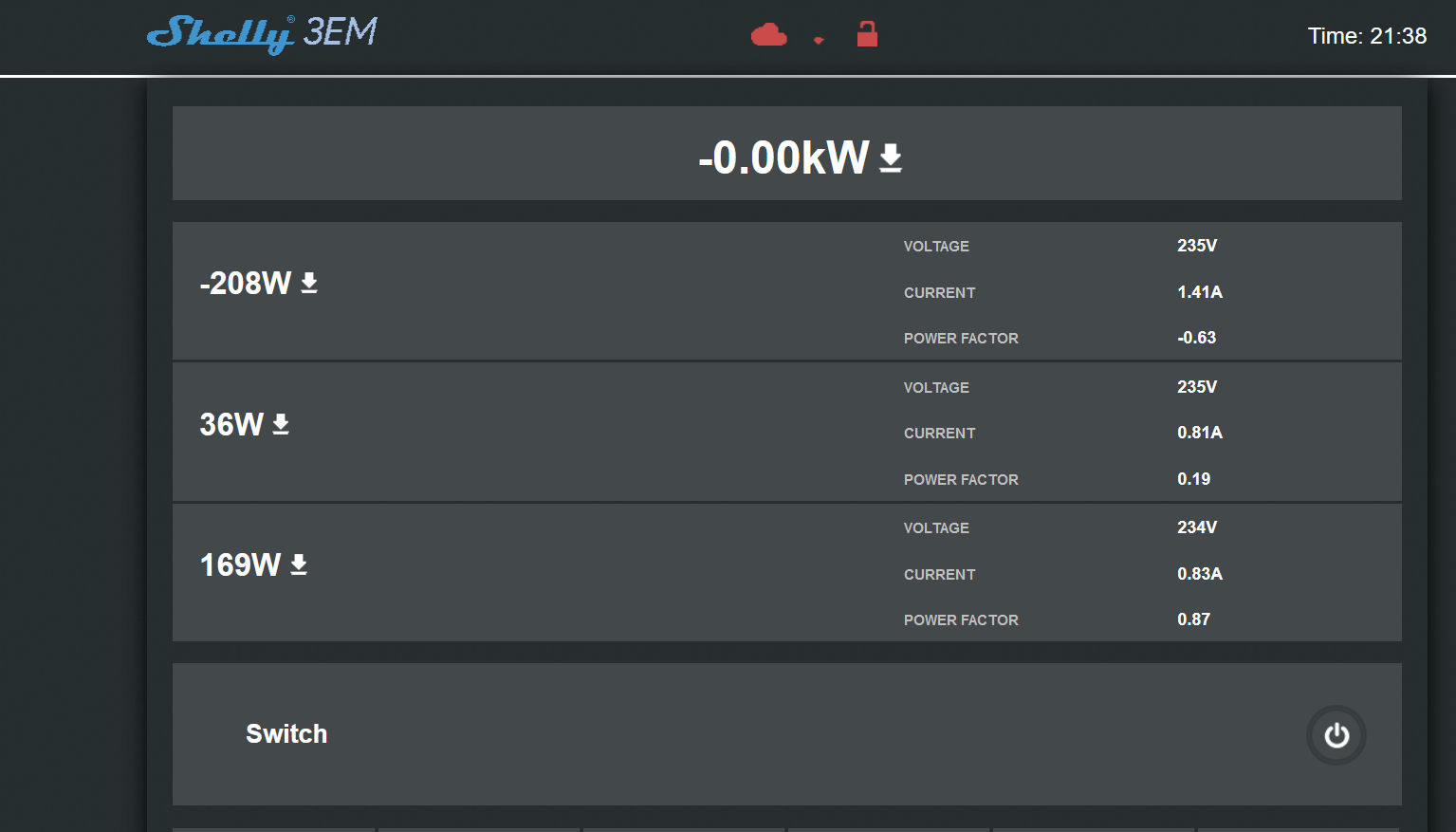Click the -0.63 power factor value
Viewport: 1456px width, 832px height.
[x=1196, y=338]
